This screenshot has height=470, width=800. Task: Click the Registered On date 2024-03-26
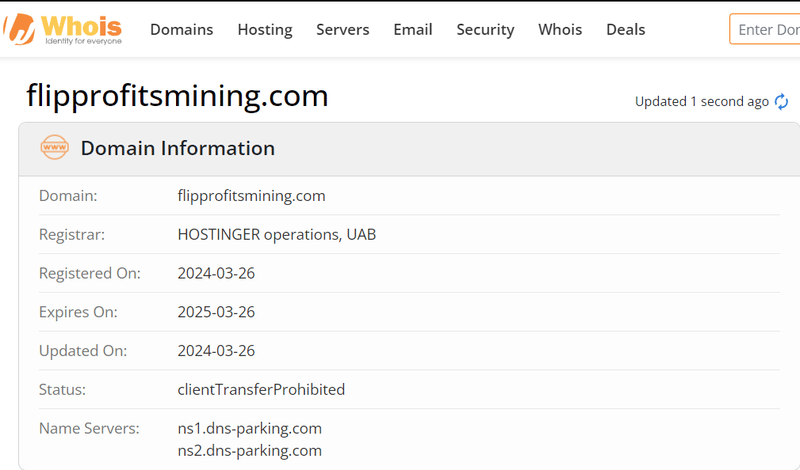point(216,273)
